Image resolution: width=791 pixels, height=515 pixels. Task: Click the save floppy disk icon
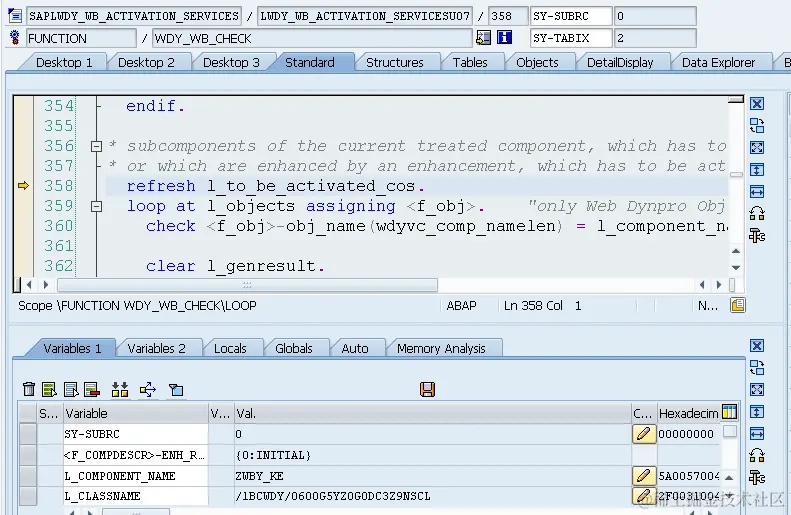(x=427, y=389)
